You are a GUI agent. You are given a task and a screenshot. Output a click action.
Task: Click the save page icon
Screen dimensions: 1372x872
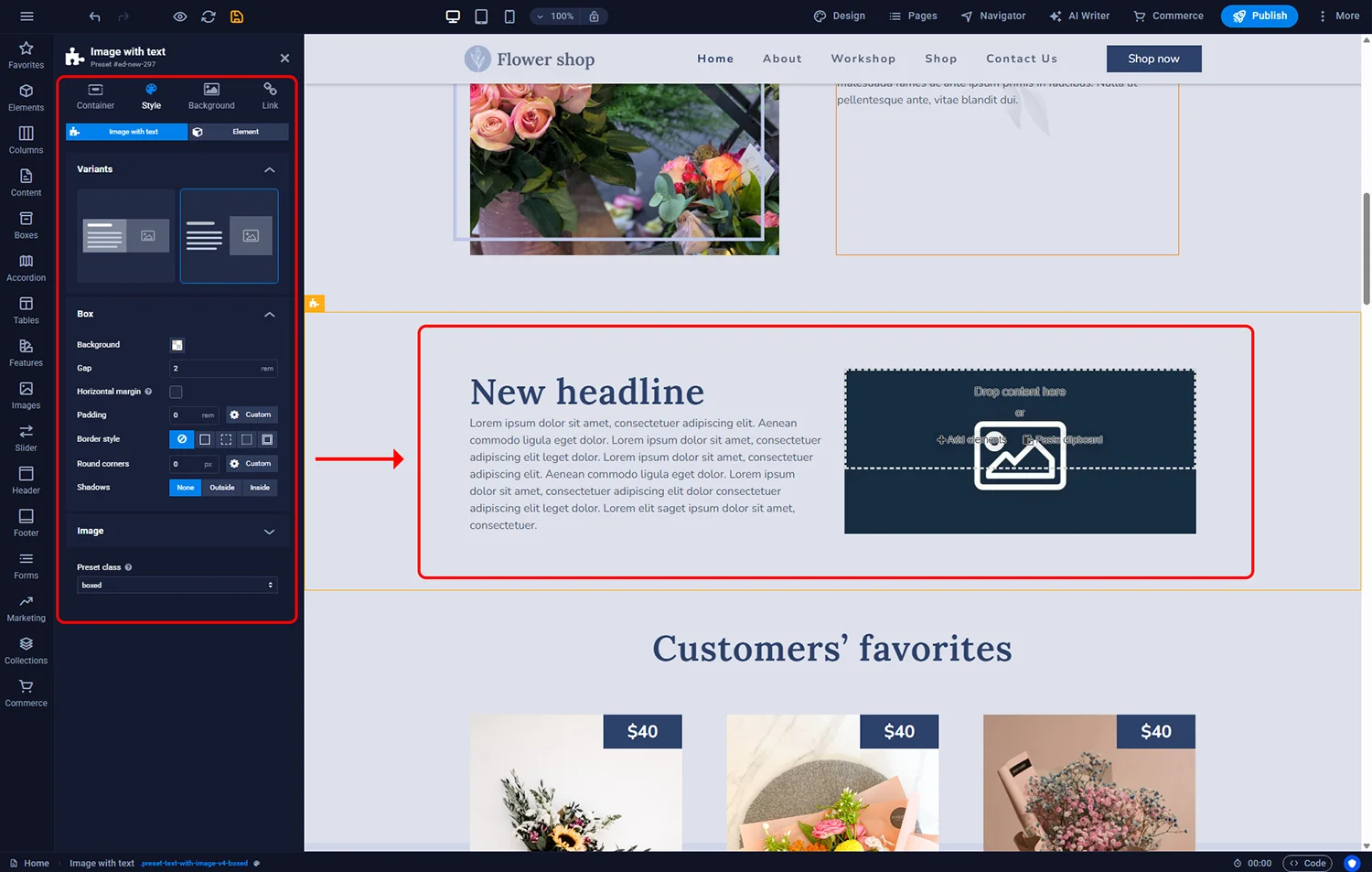pyautogui.click(x=237, y=16)
